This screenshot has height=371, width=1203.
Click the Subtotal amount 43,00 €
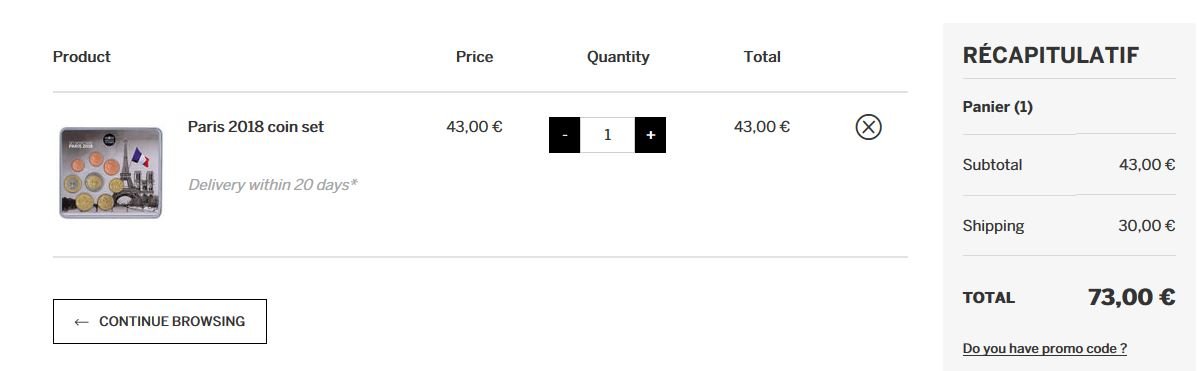click(x=1147, y=165)
